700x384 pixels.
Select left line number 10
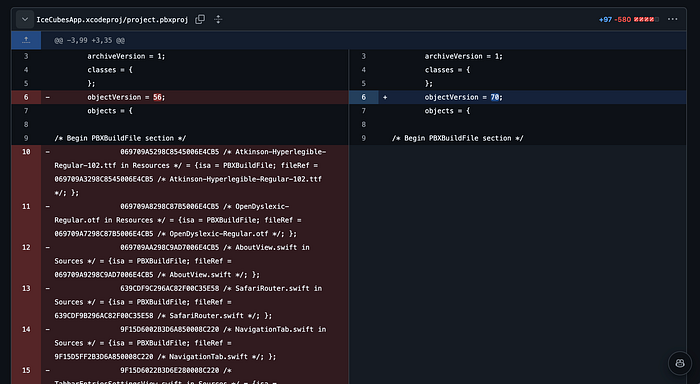click(x=26, y=152)
